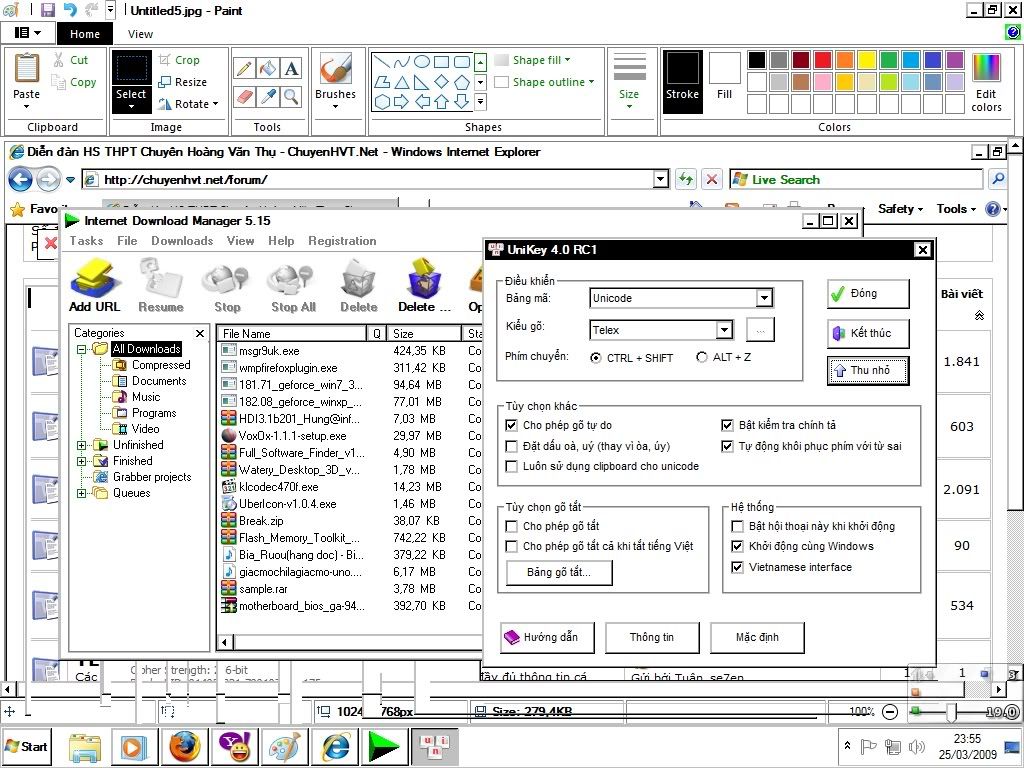
Task: Open Firefox from the taskbar
Action: pyautogui.click(x=184, y=746)
